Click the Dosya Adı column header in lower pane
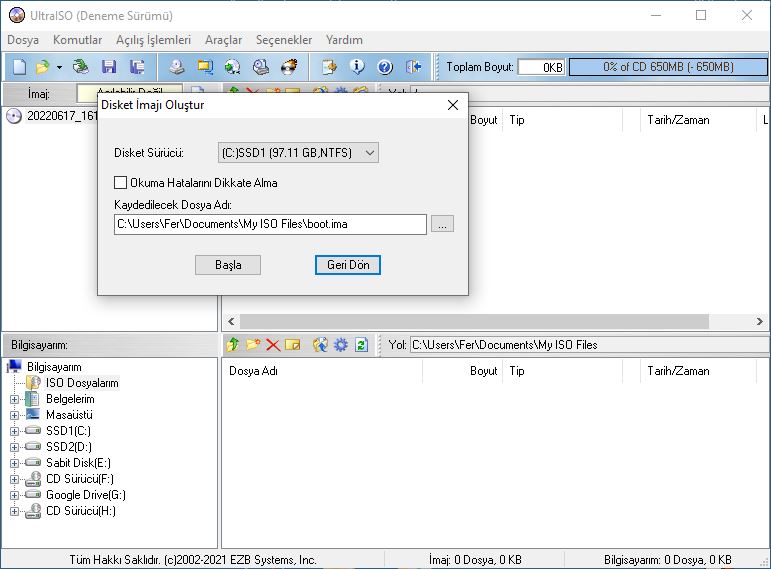 322,371
